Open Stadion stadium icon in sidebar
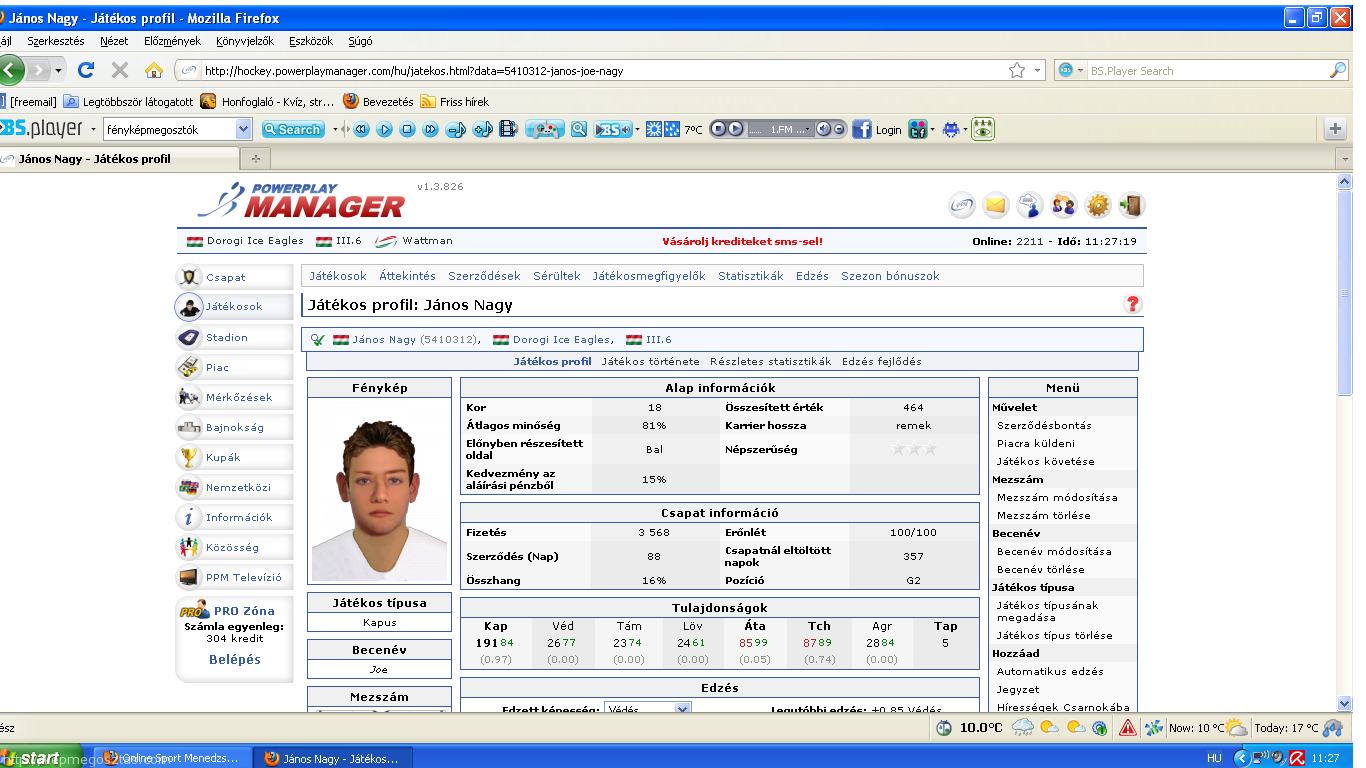Image resolution: width=1366 pixels, height=768 pixels. (188, 337)
